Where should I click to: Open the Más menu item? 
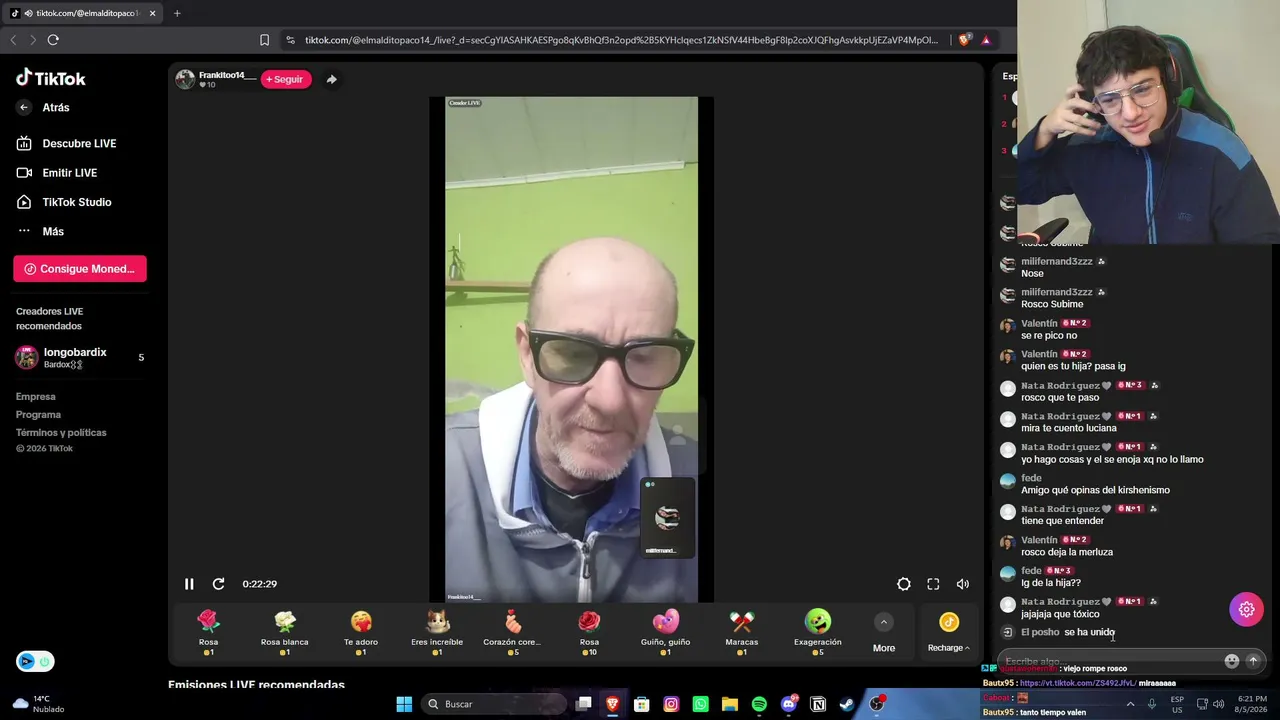[40, 231]
